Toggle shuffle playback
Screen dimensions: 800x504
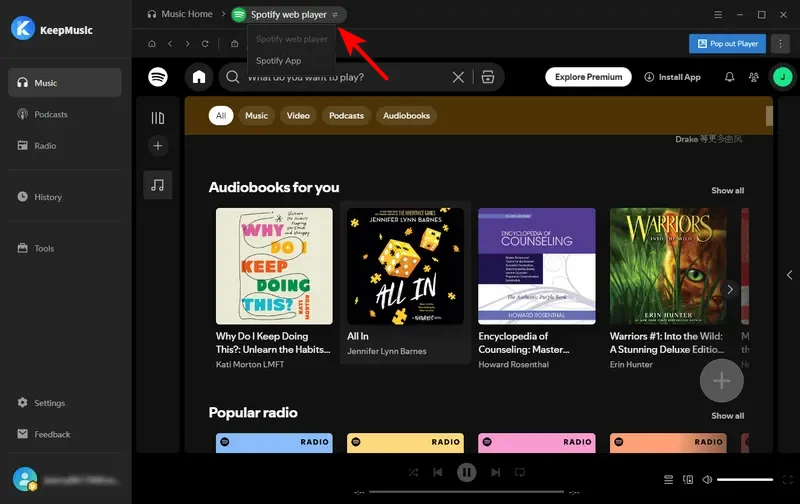pyautogui.click(x=413, y=472)
